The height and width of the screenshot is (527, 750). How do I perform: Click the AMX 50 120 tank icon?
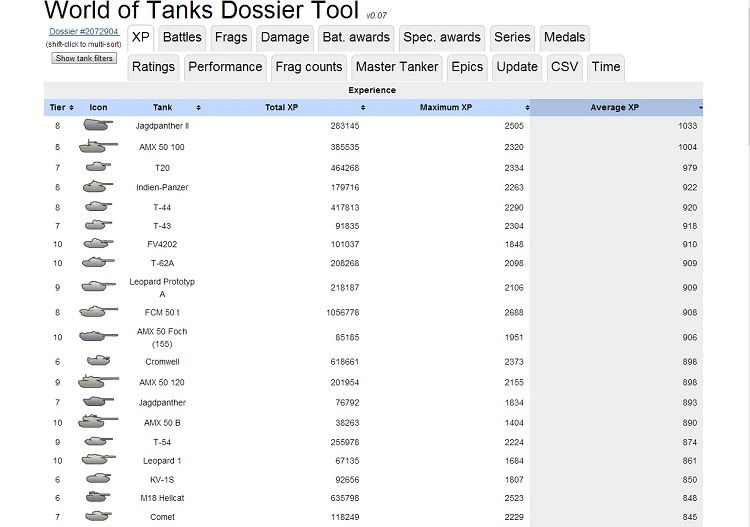pyautogui.click(x=98, y=382)
